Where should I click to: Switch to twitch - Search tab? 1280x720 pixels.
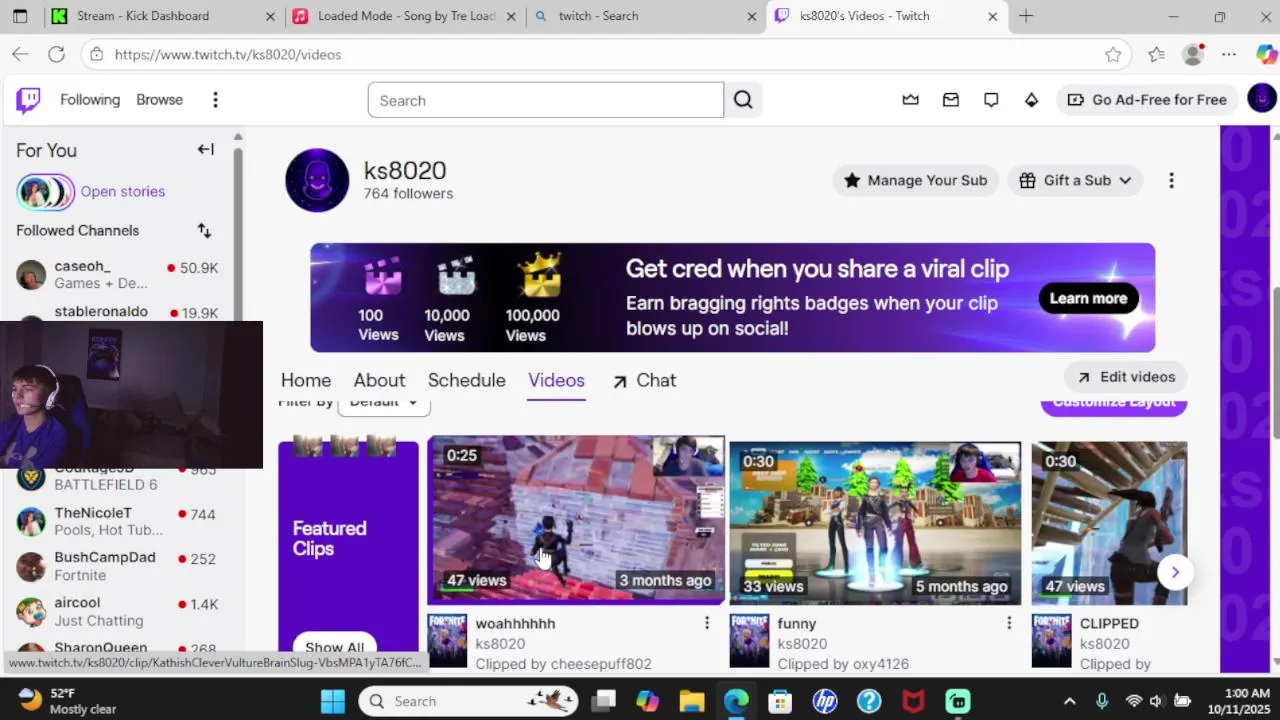(646, 16)
